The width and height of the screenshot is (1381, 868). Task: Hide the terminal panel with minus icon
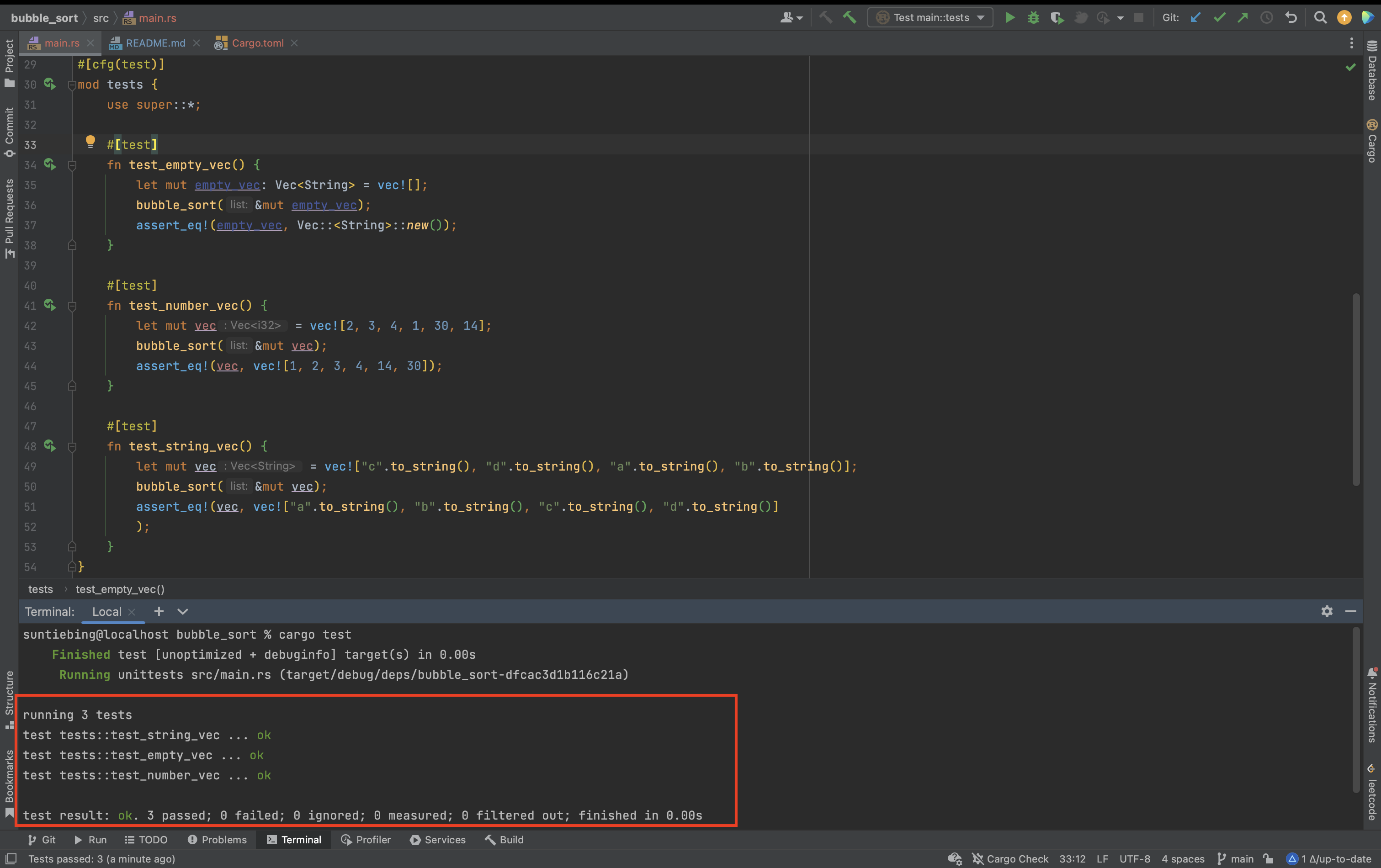(1350, 611)
